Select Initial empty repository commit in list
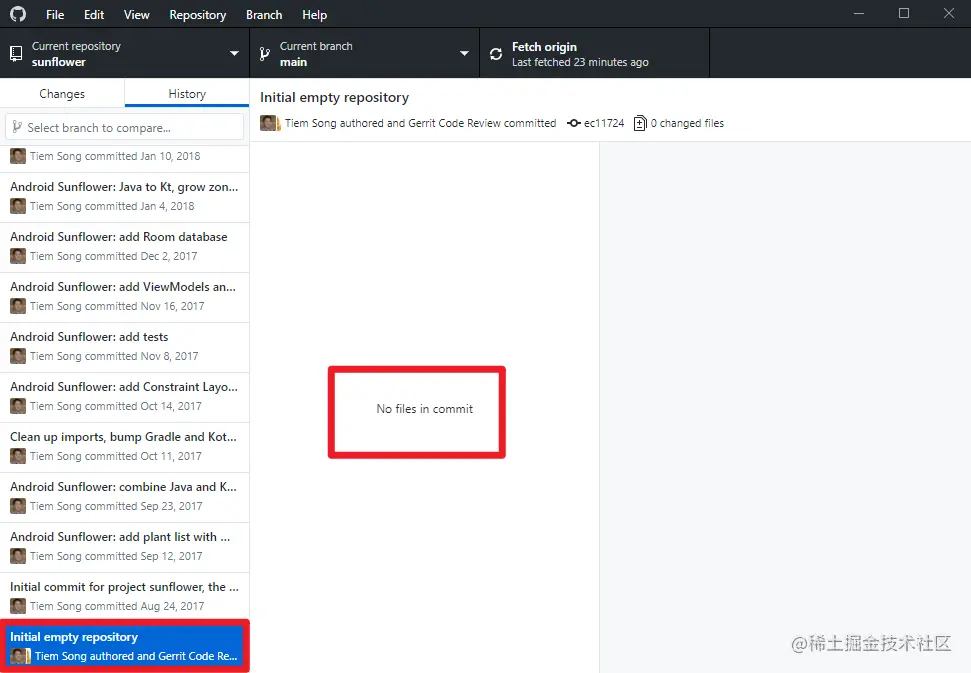The image size is (971, 673). click(x=124, y=646)
